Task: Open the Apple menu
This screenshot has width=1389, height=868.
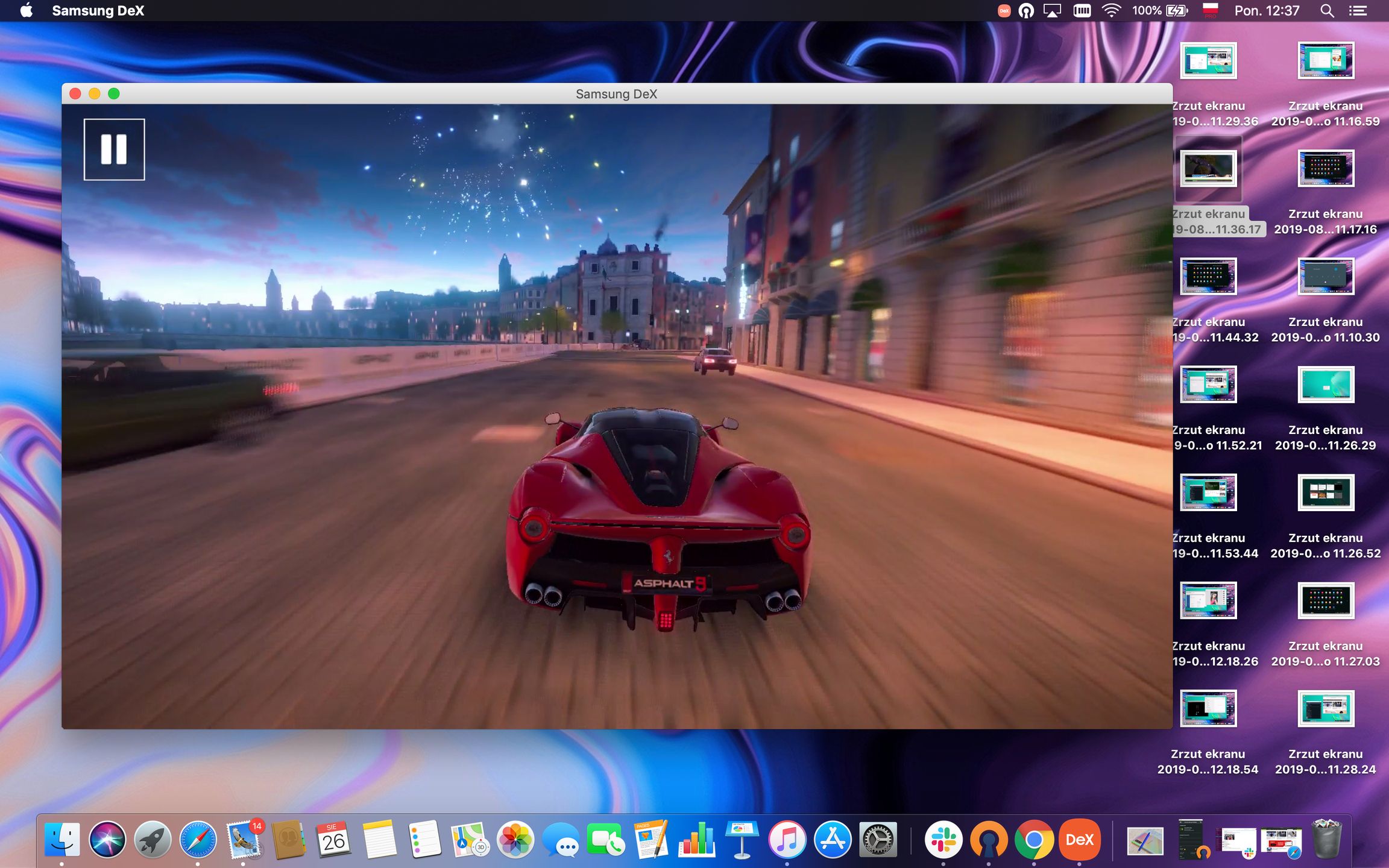Action: 26,11
